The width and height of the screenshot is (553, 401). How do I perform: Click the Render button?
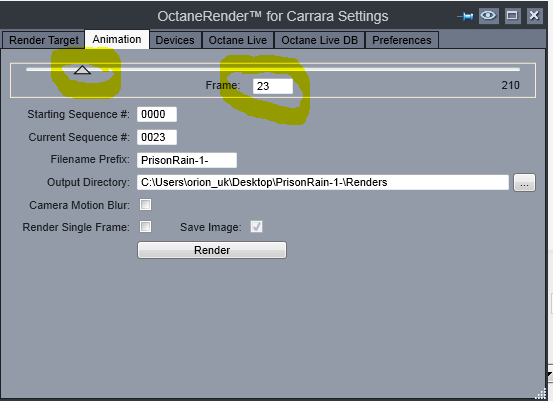pyautogui.click(x=212, y=250)
